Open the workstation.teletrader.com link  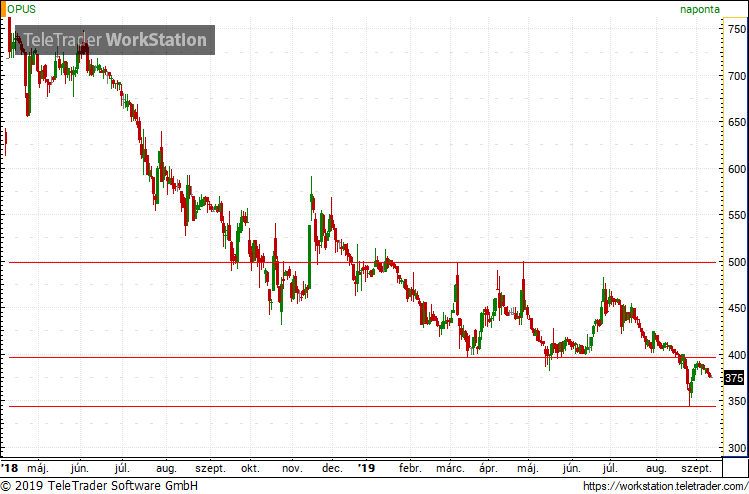665,486
